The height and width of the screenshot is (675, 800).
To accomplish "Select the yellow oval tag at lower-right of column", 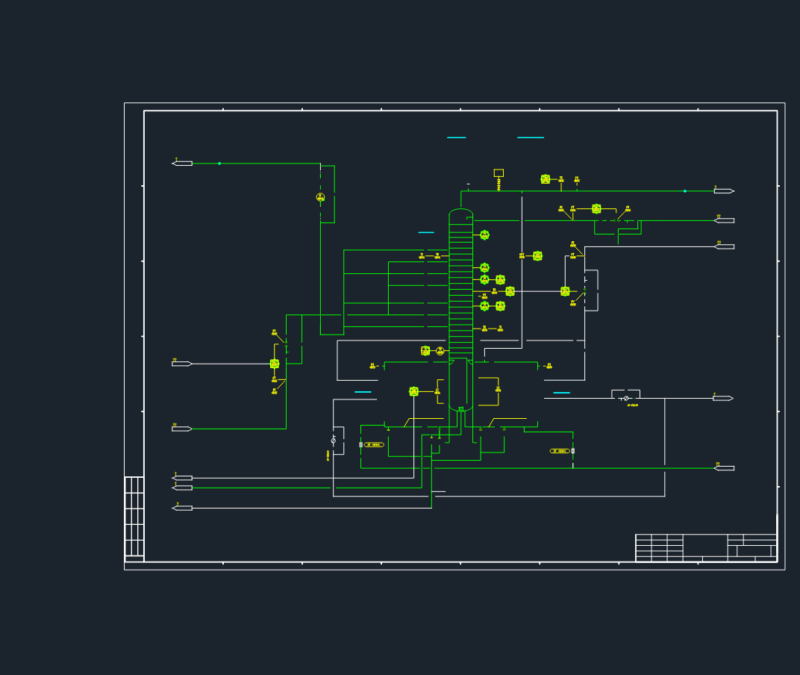I will pos(560,451).
